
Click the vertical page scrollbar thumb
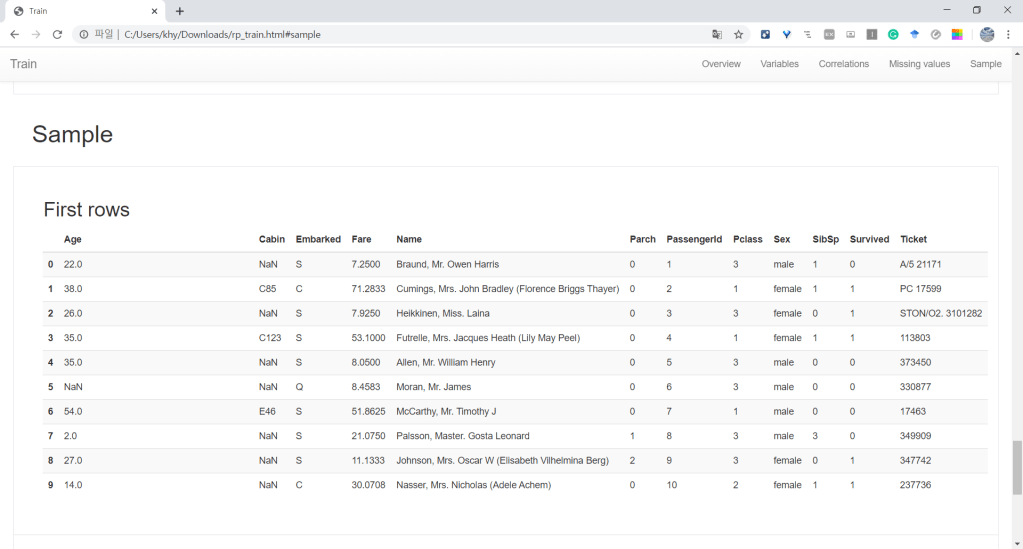tap(1017, 466)
